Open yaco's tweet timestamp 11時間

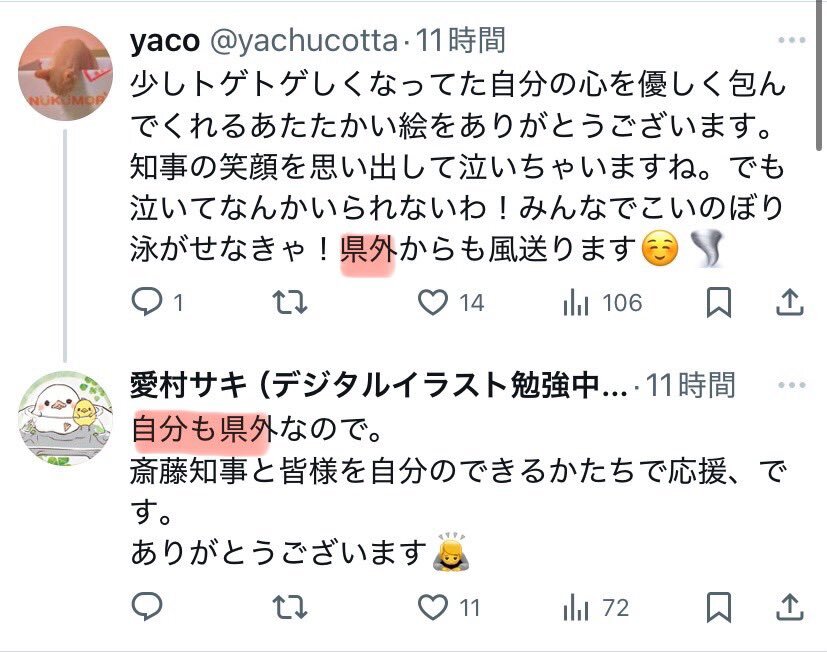tap(460, 40)
